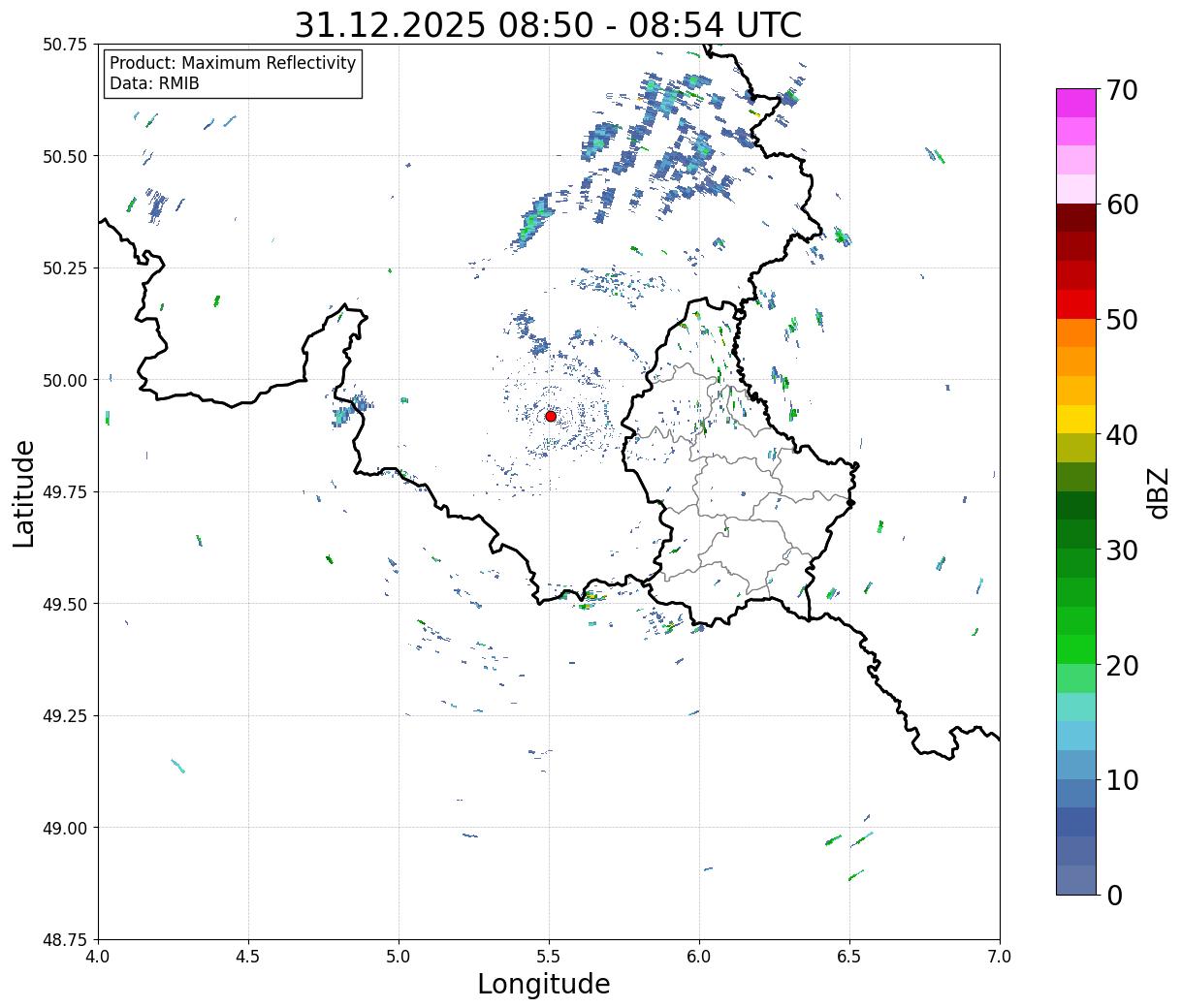Click the 60 label on the colorbar

1122,205
